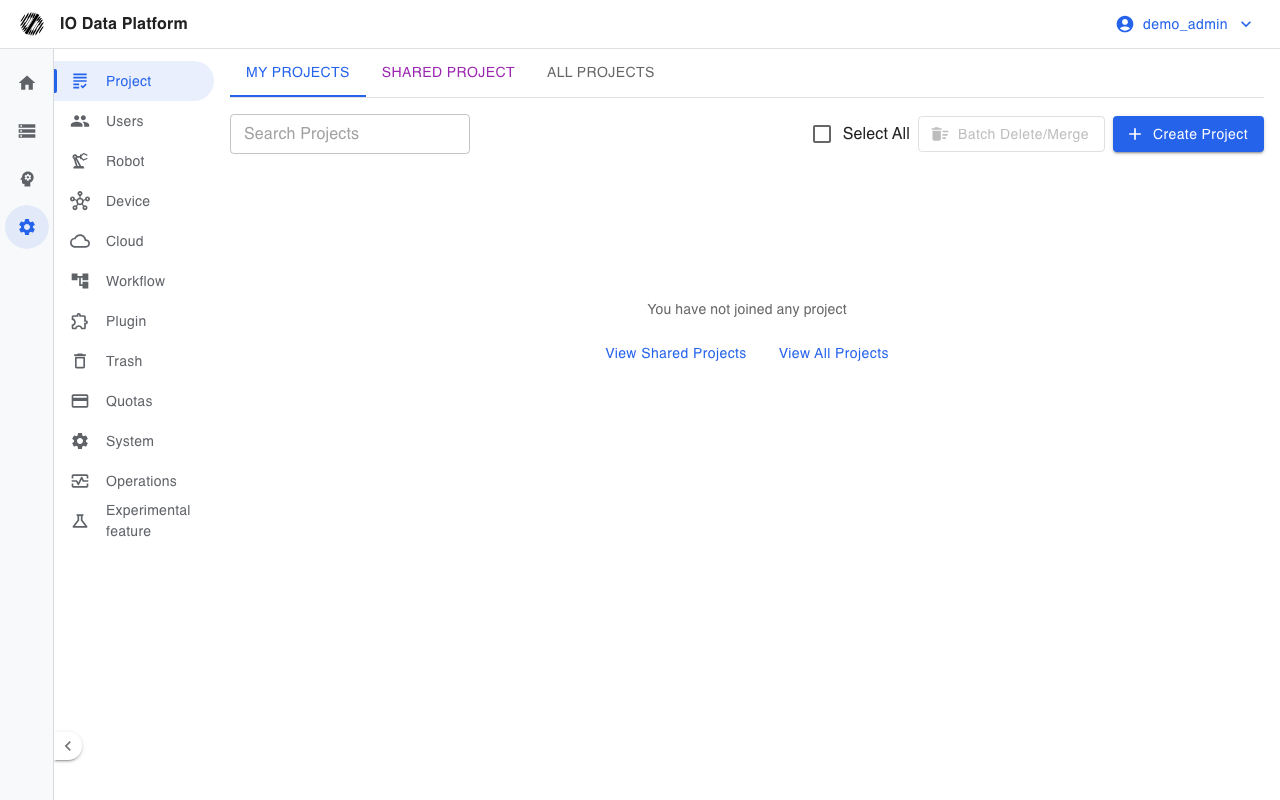
Task: Click the Select All label text
Action: click(876, 134)
